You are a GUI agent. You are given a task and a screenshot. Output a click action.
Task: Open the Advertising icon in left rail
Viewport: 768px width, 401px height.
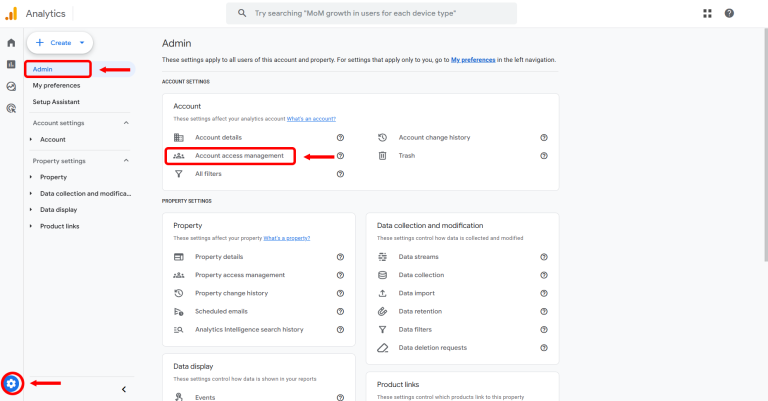(11, 108)
